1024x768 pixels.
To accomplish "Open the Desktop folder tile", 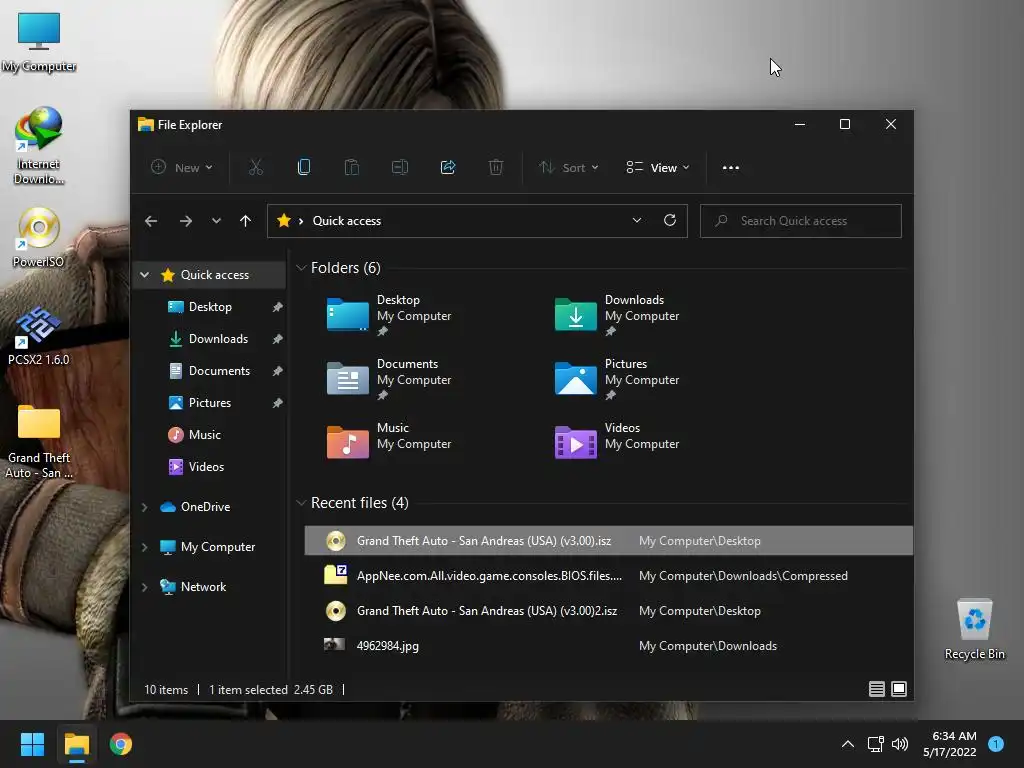I will pyautogui.click(x=390, y=315).
